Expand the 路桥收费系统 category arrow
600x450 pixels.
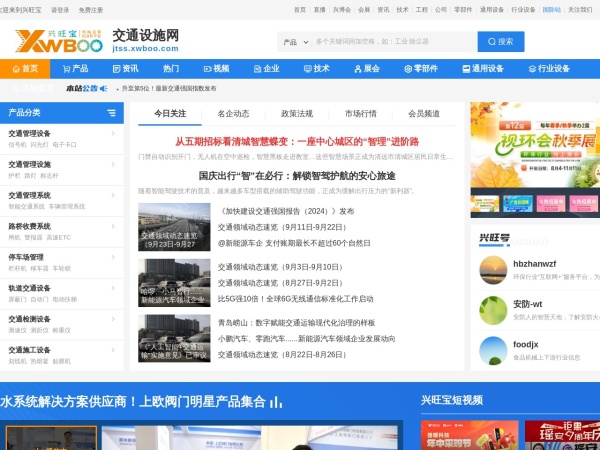click(x=113, y=226)
